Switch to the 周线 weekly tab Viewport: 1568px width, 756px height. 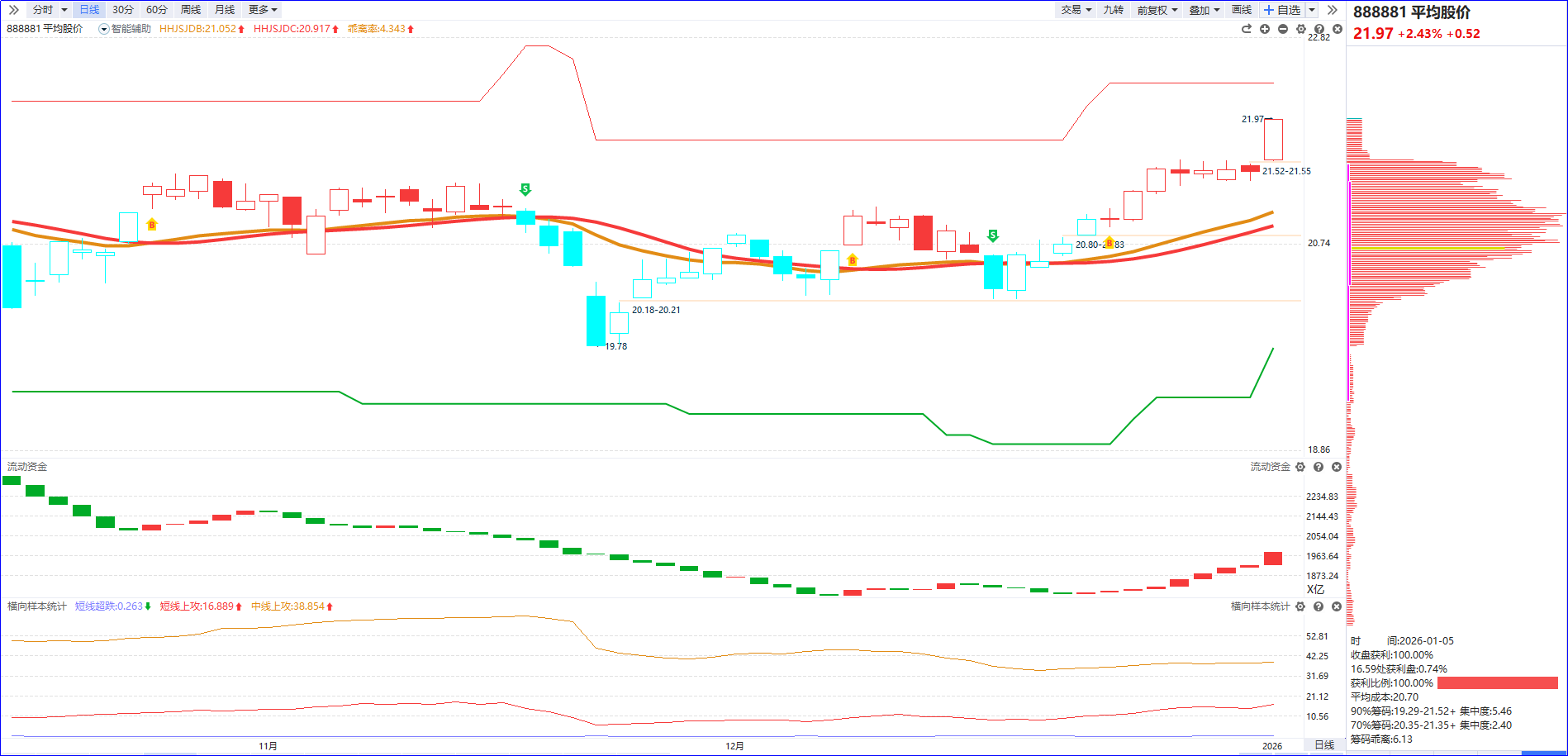191,10
